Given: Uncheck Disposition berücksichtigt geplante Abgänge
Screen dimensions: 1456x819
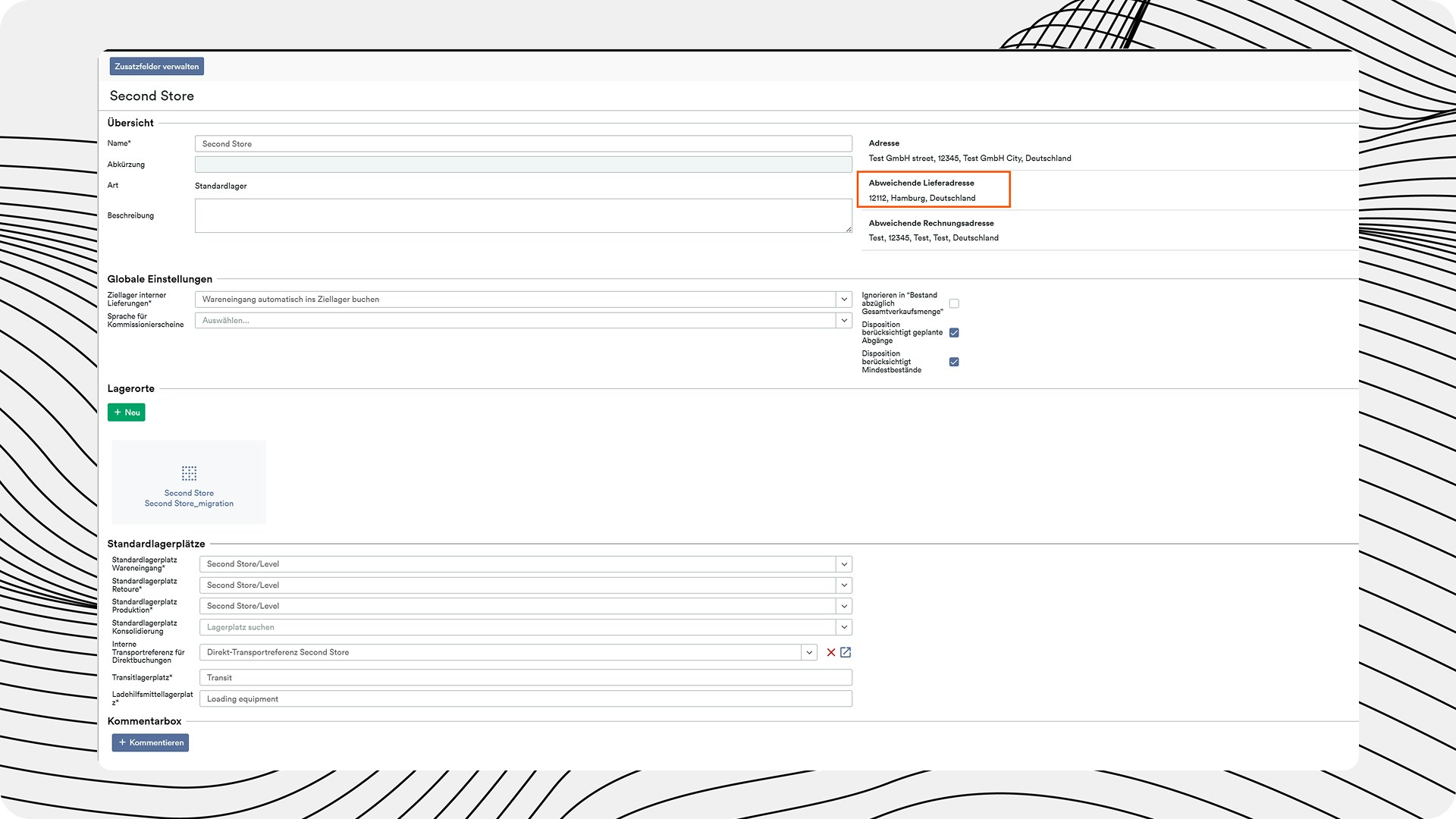Looking at the screenshot, I should (954, 333).
